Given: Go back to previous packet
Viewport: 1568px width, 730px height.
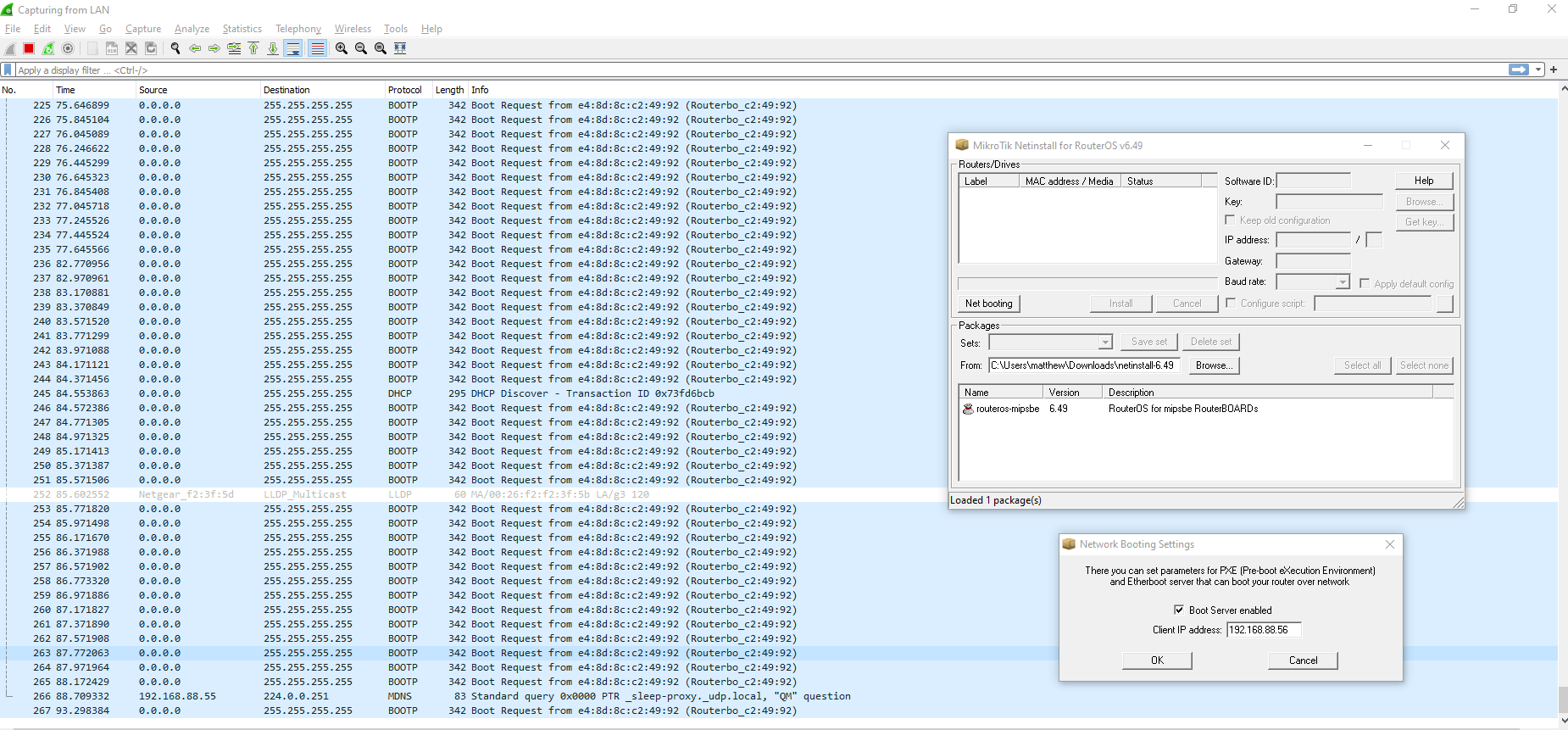Looking at the screenshot, I should click(195, 48).
